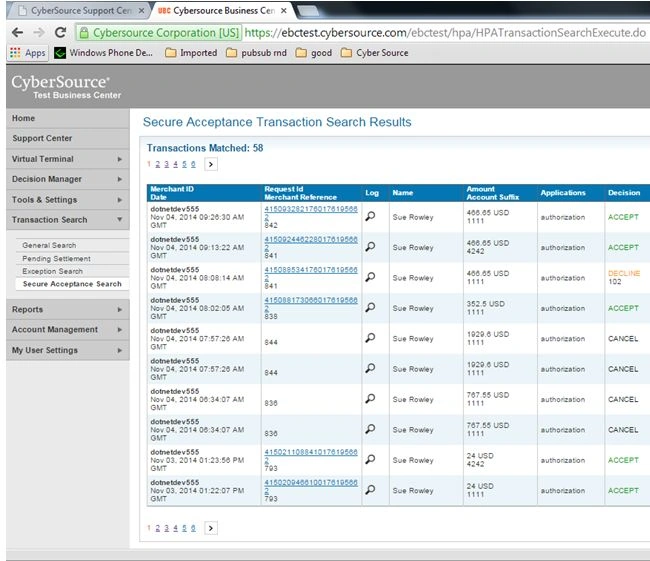View log of the DECLINE 102 transaction
Image resolution: width=650 pixels, height=561 pixels.
tap(370, 277)
